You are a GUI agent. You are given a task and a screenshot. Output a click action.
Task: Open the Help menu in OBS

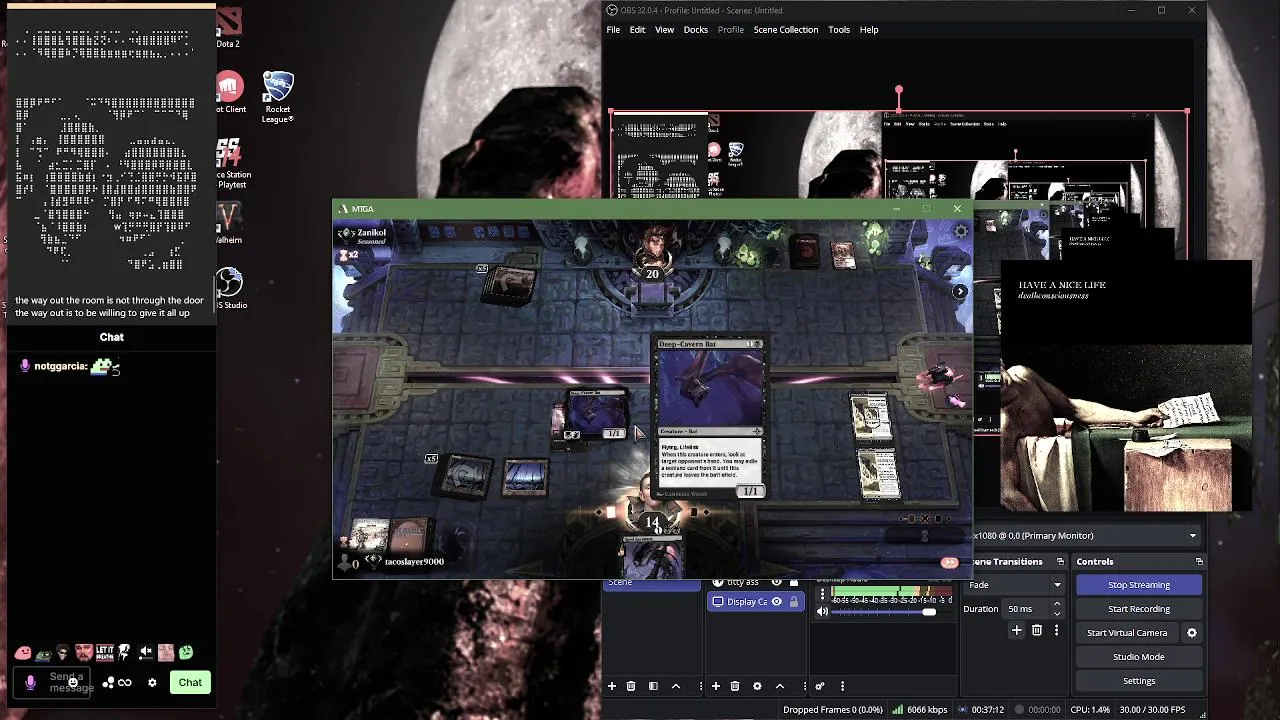pyautogui.click(x=869, y=30)
